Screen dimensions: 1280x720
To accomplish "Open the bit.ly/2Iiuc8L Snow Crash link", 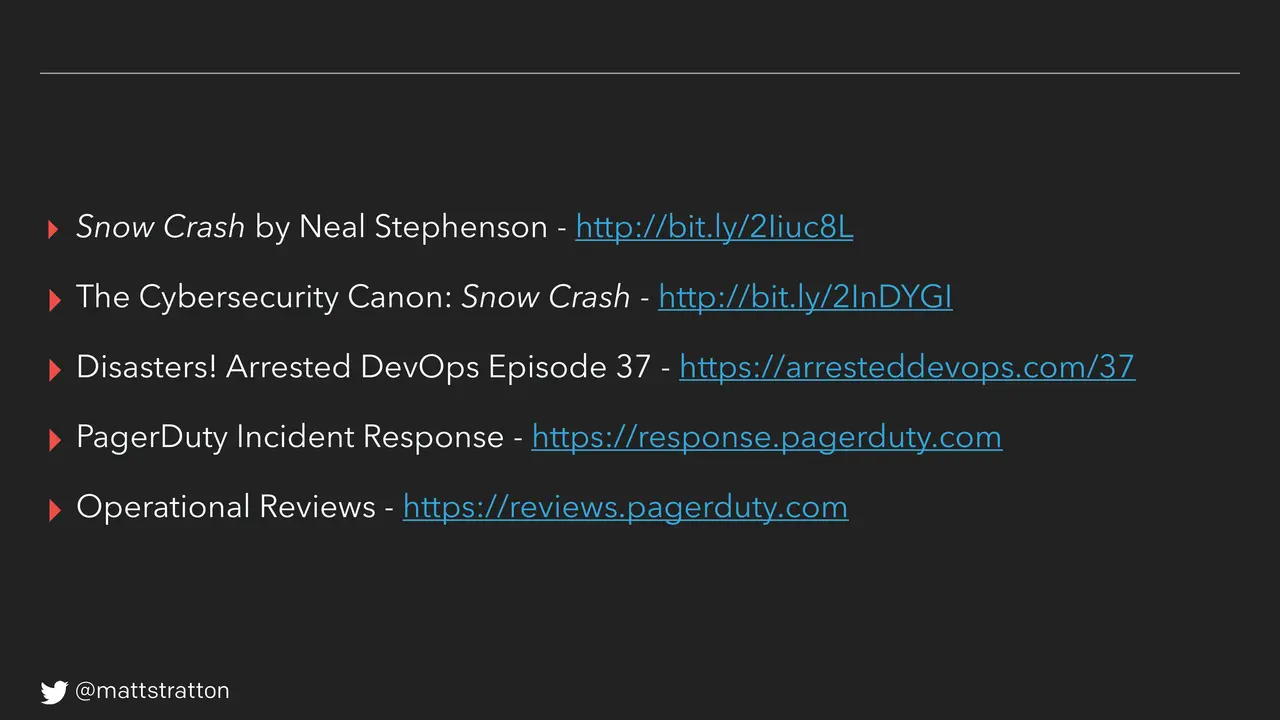I will click(x=714, y=227).
